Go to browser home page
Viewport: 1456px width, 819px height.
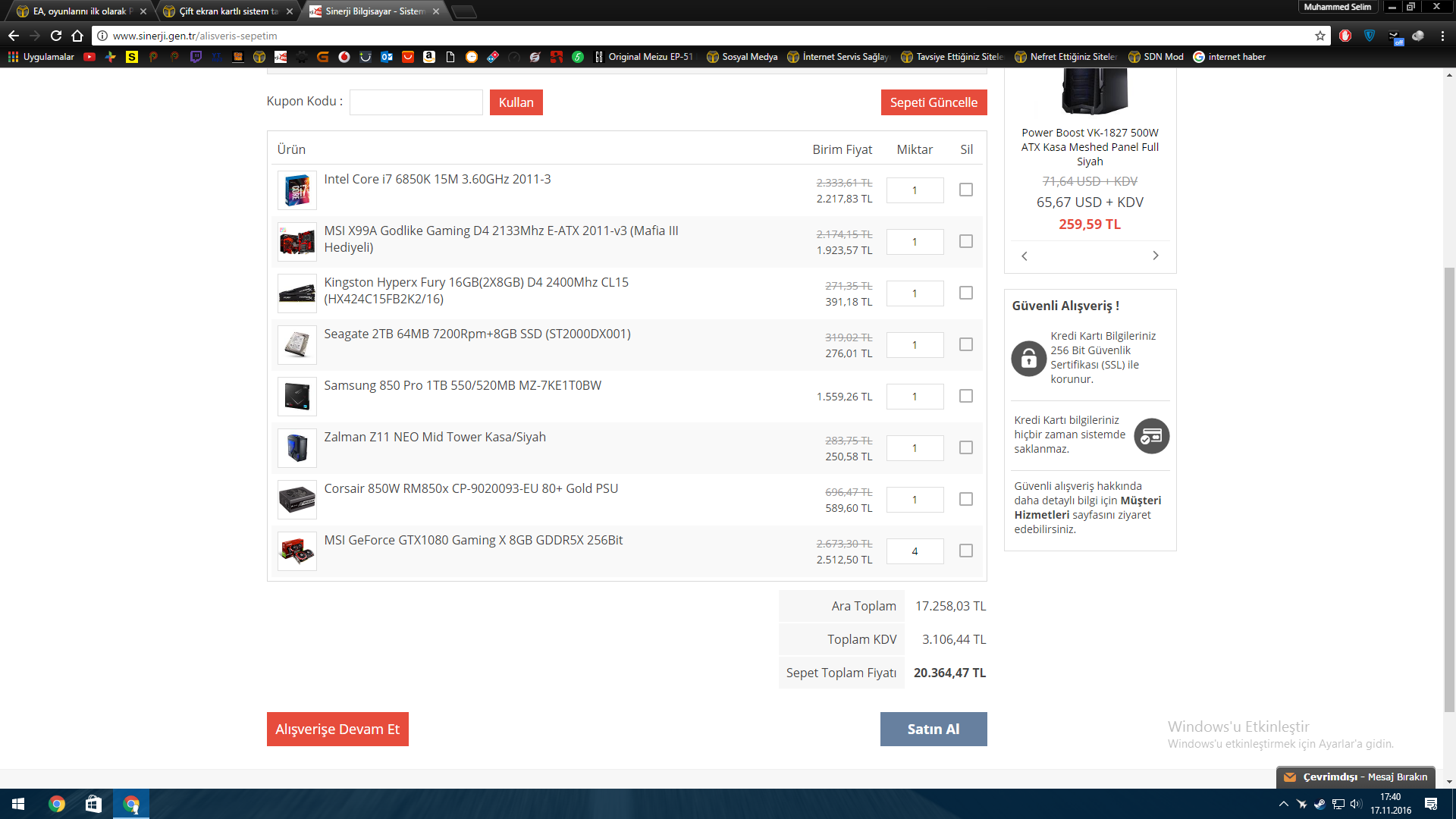[x=77, y=36]
